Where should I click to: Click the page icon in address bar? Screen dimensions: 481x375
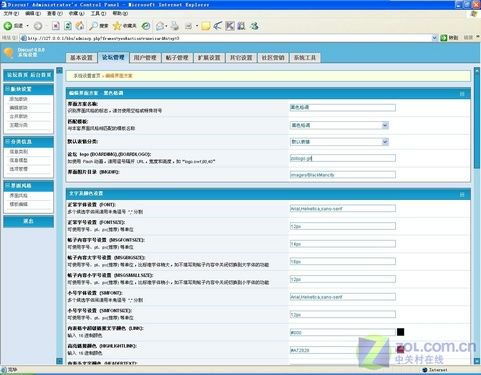pyautogui.click(x=24, y=38)
